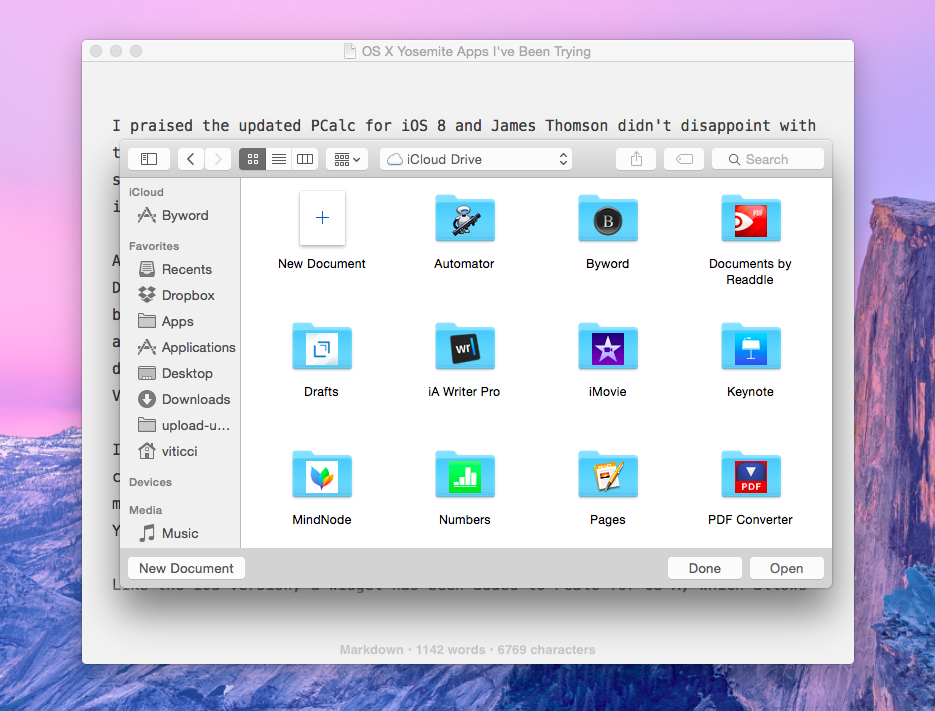This screenshot has width=935, height=711.
Task: Click the Favorites sidebar heading
Action: pyautogui.click(x=154, y=246)
